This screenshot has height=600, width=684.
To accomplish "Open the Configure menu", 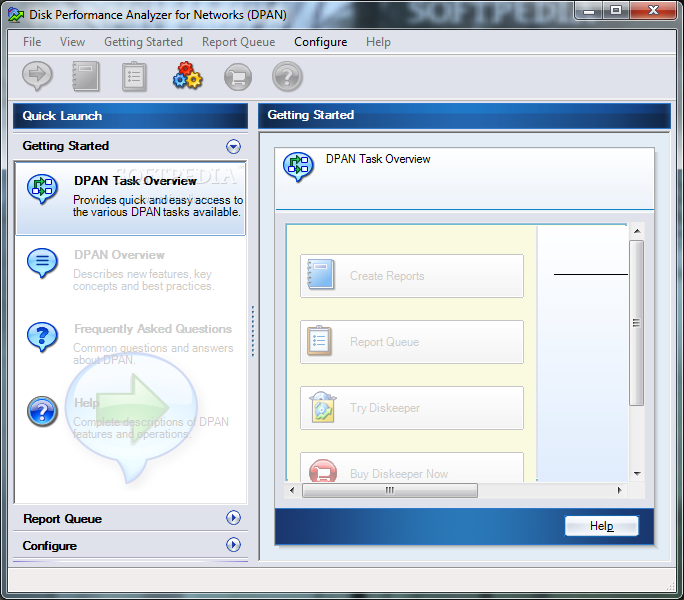I will (x=321, y=42).
